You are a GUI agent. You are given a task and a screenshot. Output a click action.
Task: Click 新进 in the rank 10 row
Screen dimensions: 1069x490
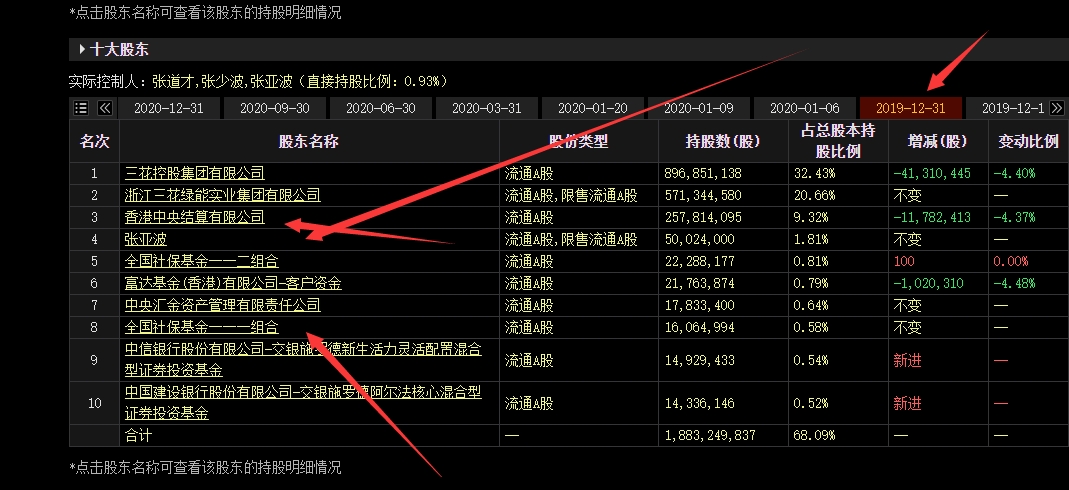click(x=907, y=403)
